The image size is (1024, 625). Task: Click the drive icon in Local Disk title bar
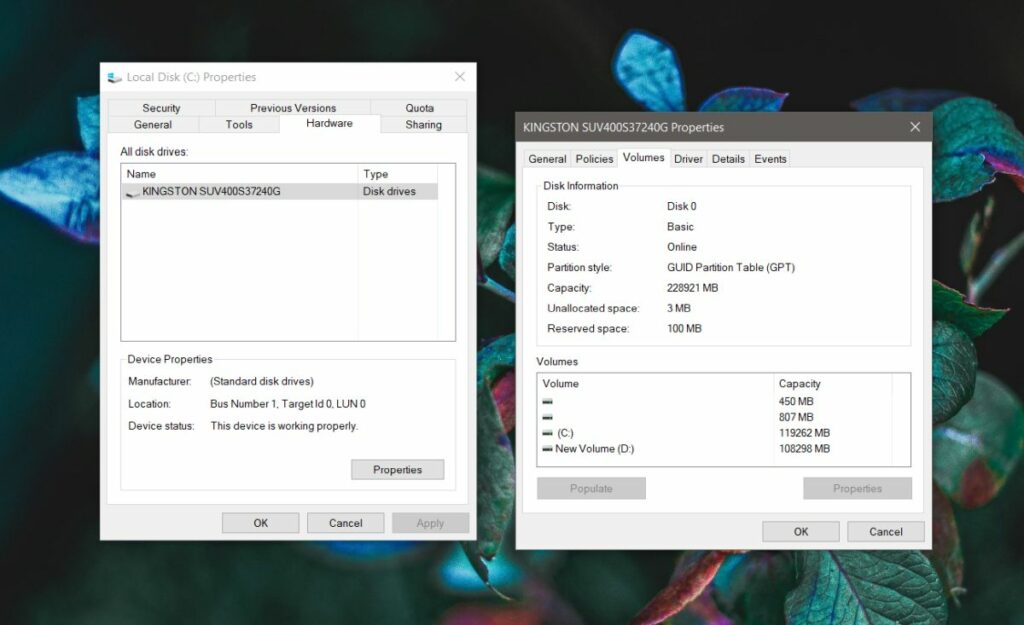[x=114, y=76]
